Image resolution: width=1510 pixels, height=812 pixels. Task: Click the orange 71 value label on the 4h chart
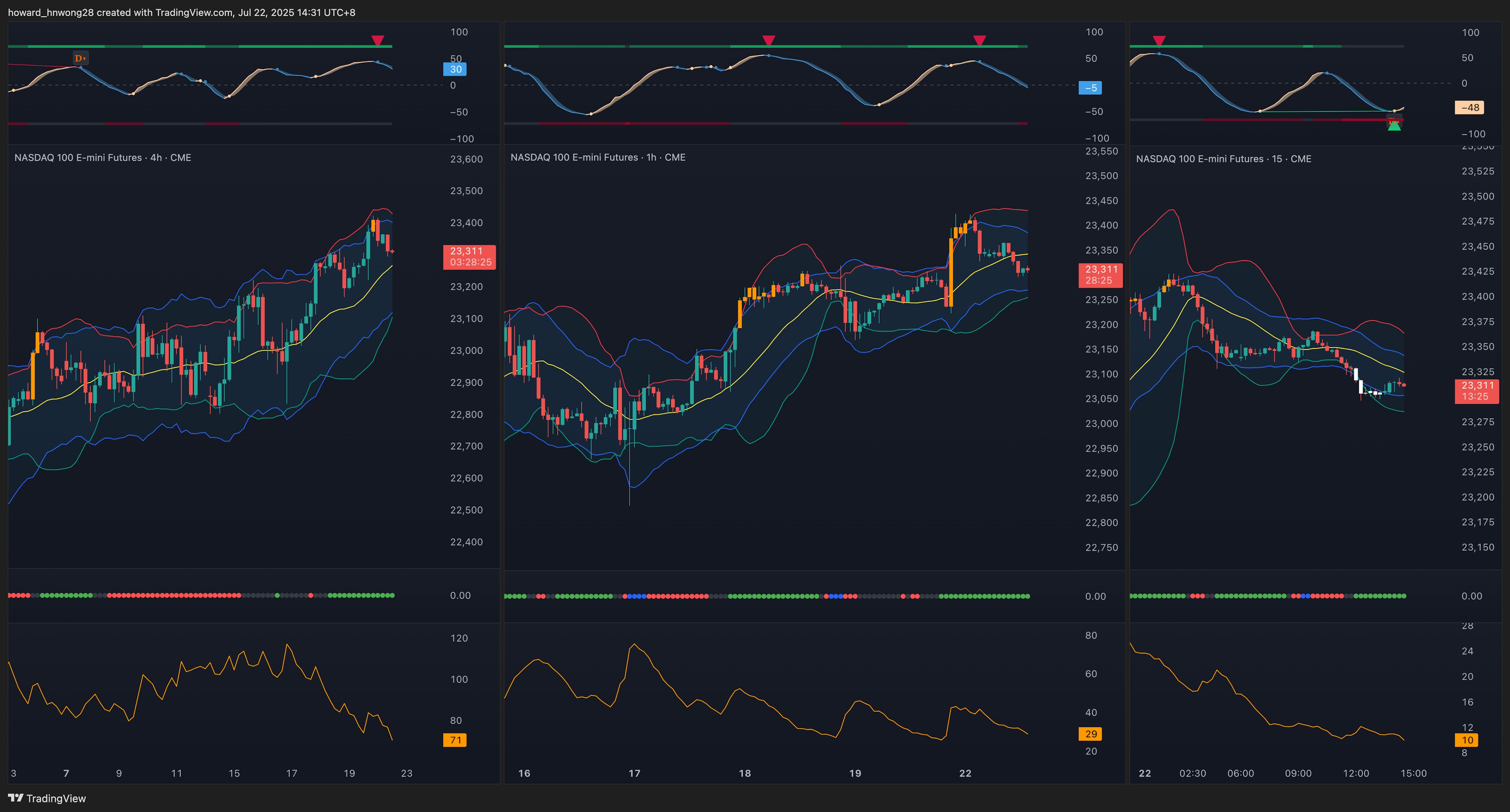pyautogui.click(x=455, y=740)
